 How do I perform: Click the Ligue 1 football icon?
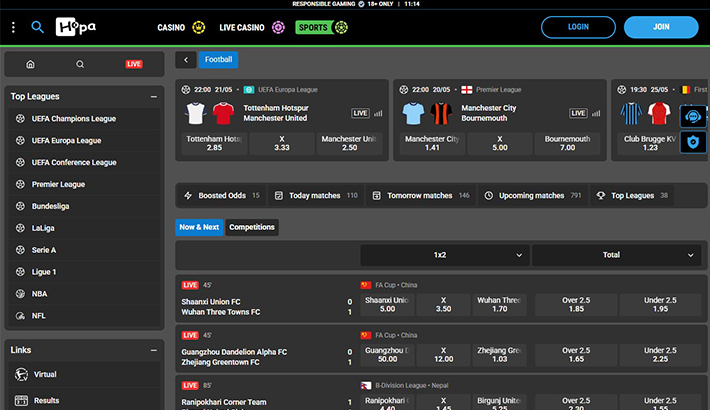click(x=20, y=272)
